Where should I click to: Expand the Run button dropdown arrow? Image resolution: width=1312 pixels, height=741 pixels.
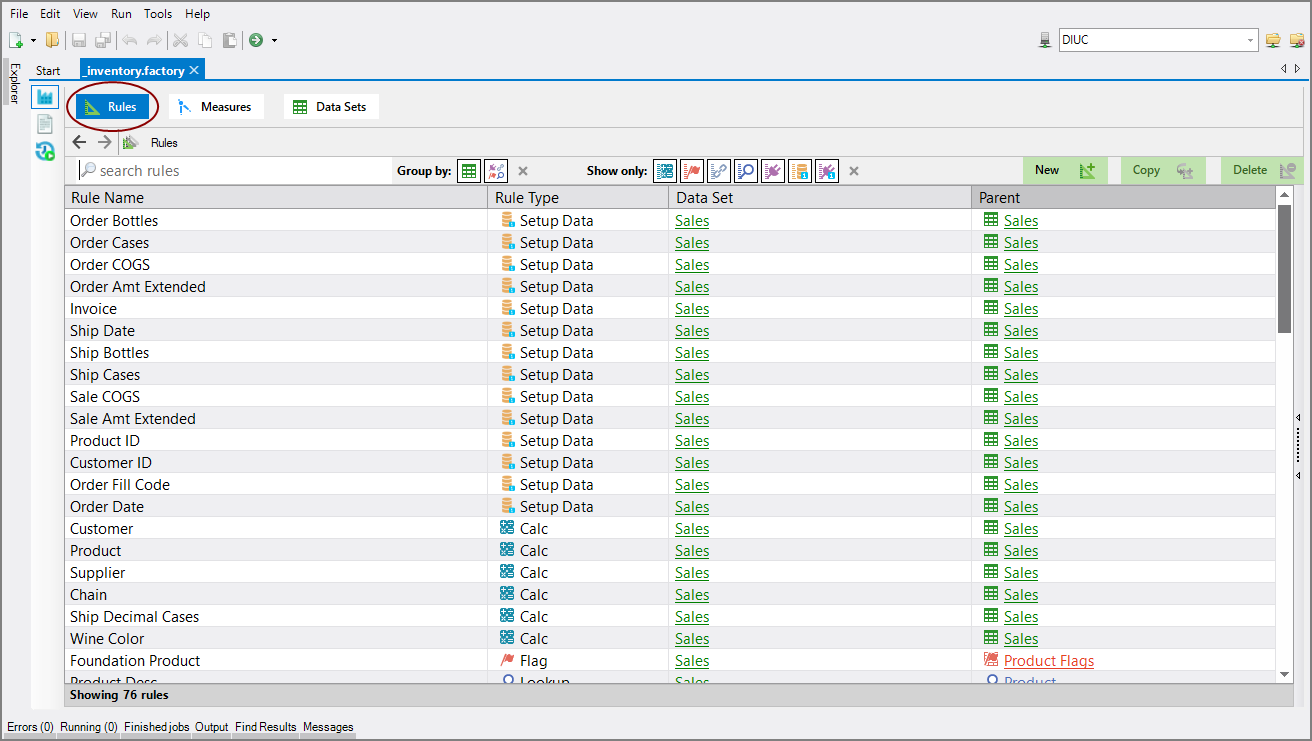coord(274,41)
